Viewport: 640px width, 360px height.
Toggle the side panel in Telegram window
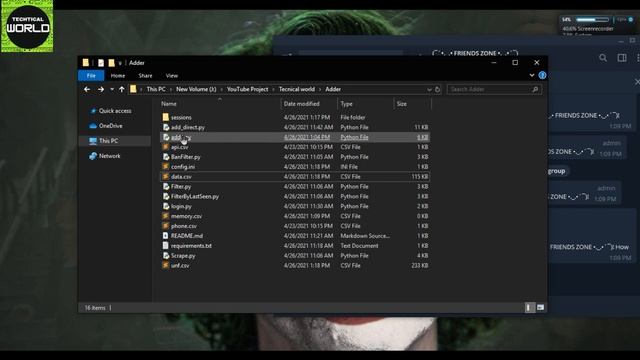point(622,58)
